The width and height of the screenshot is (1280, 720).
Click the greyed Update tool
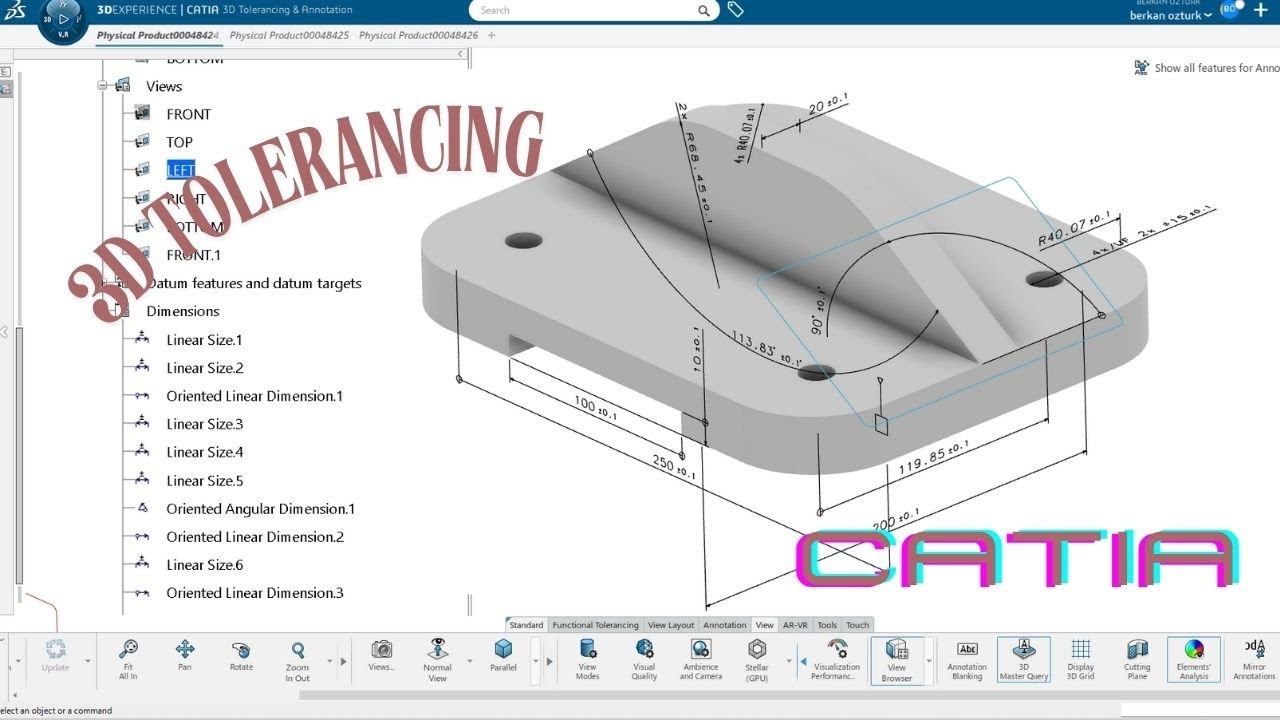55,656
